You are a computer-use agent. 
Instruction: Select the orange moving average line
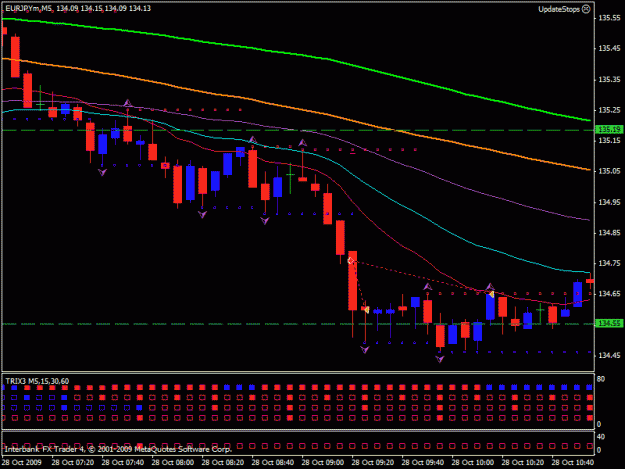pos(327,114)
